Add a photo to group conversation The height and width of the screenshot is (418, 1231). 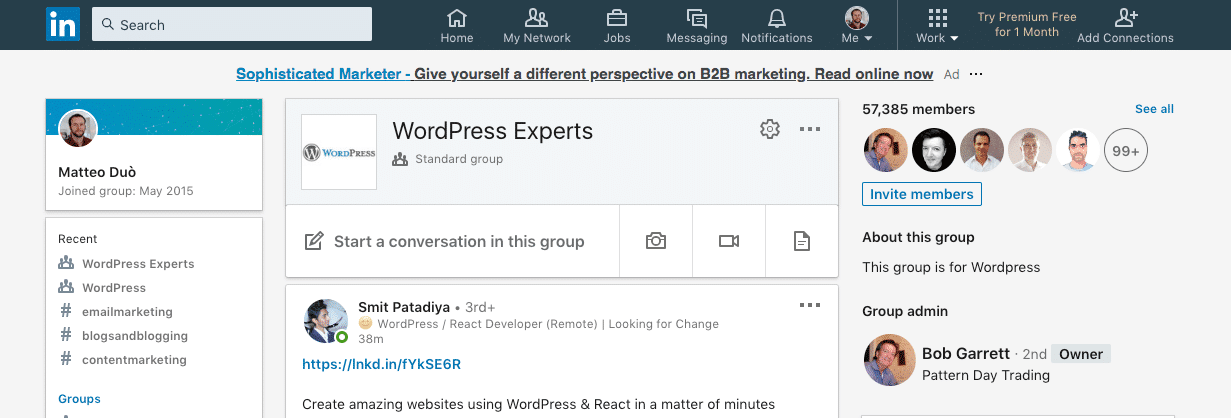tap(656, 241)
